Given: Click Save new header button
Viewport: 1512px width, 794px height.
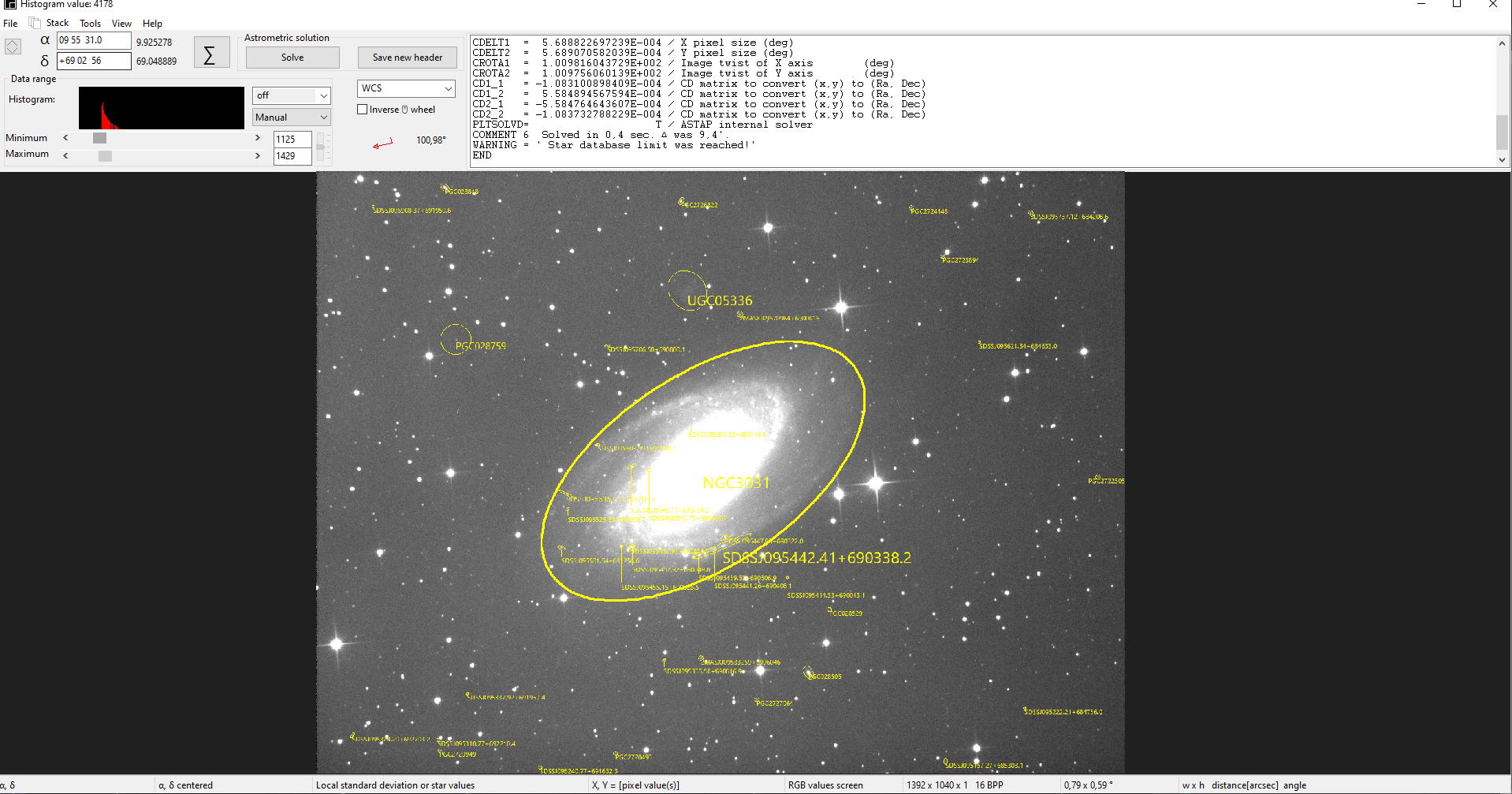Looking at the screenshot, I should pos(408,58).
